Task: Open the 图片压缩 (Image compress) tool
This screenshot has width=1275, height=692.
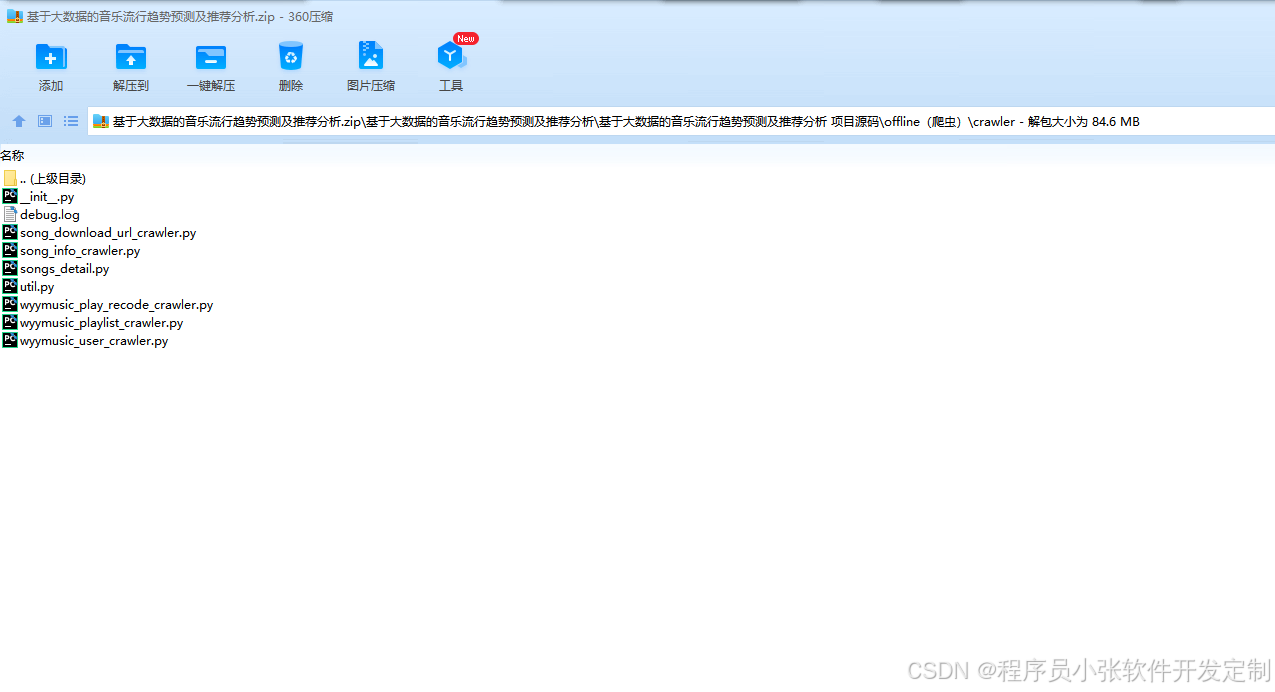Action: pyautogui.click(x=371, y=56)
